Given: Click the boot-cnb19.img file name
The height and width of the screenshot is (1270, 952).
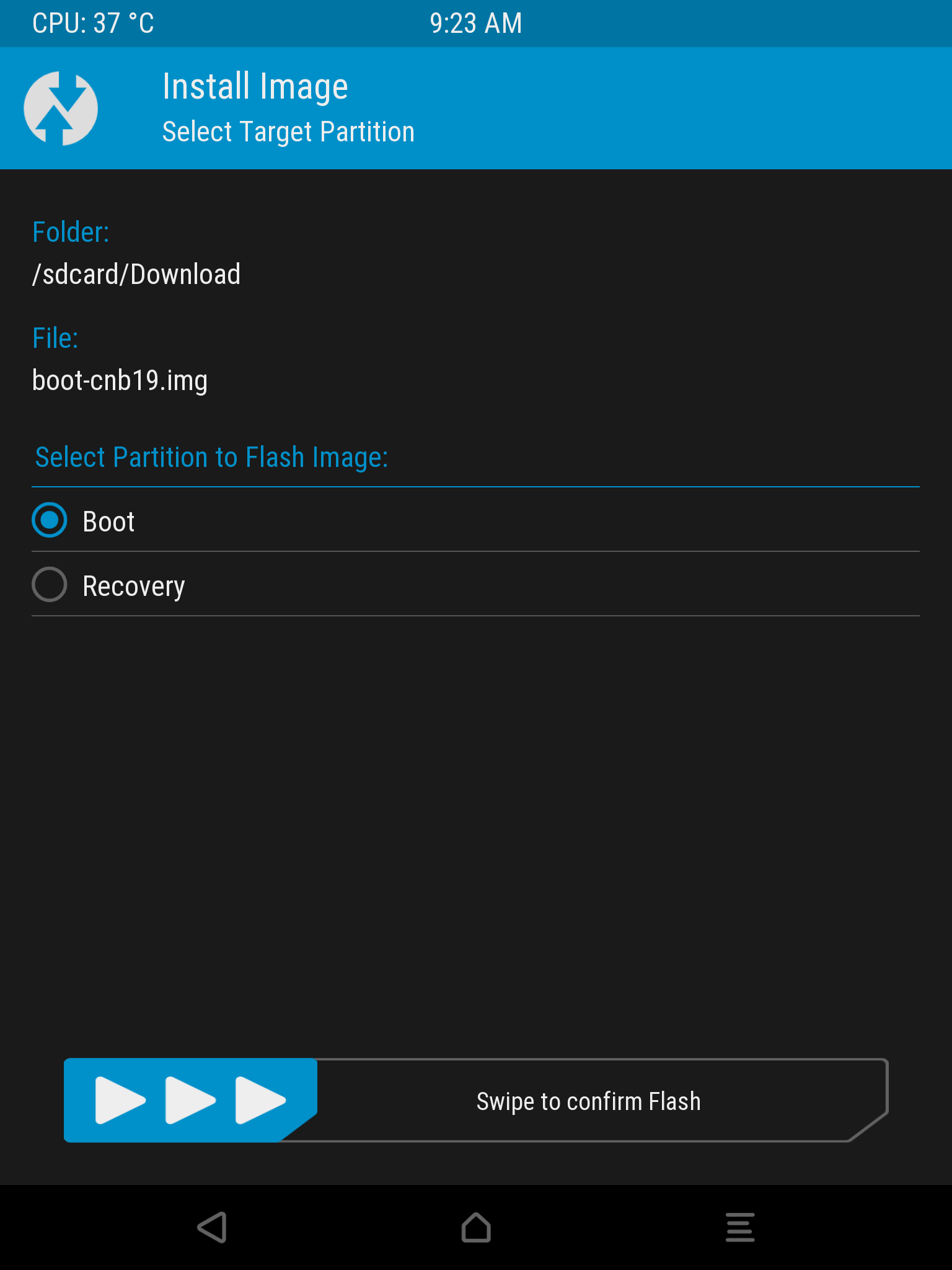Looking at the screenshot, I should coord(120,380).
